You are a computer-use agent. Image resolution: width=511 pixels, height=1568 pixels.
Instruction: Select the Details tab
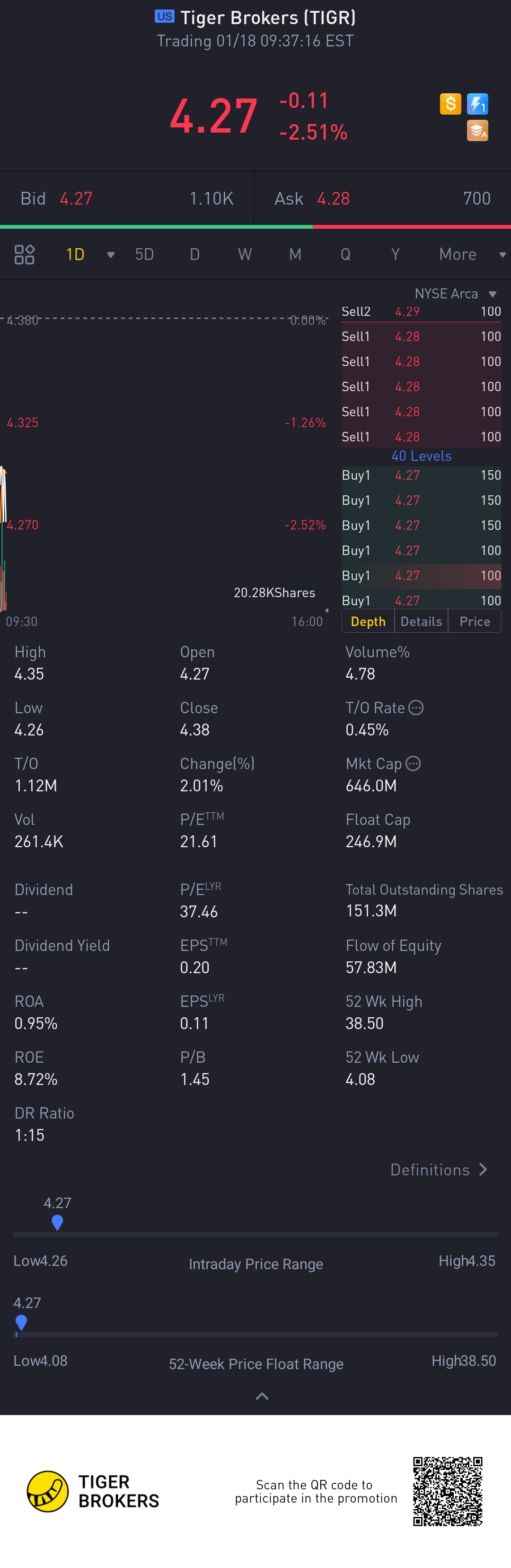(x=421, y=621)
